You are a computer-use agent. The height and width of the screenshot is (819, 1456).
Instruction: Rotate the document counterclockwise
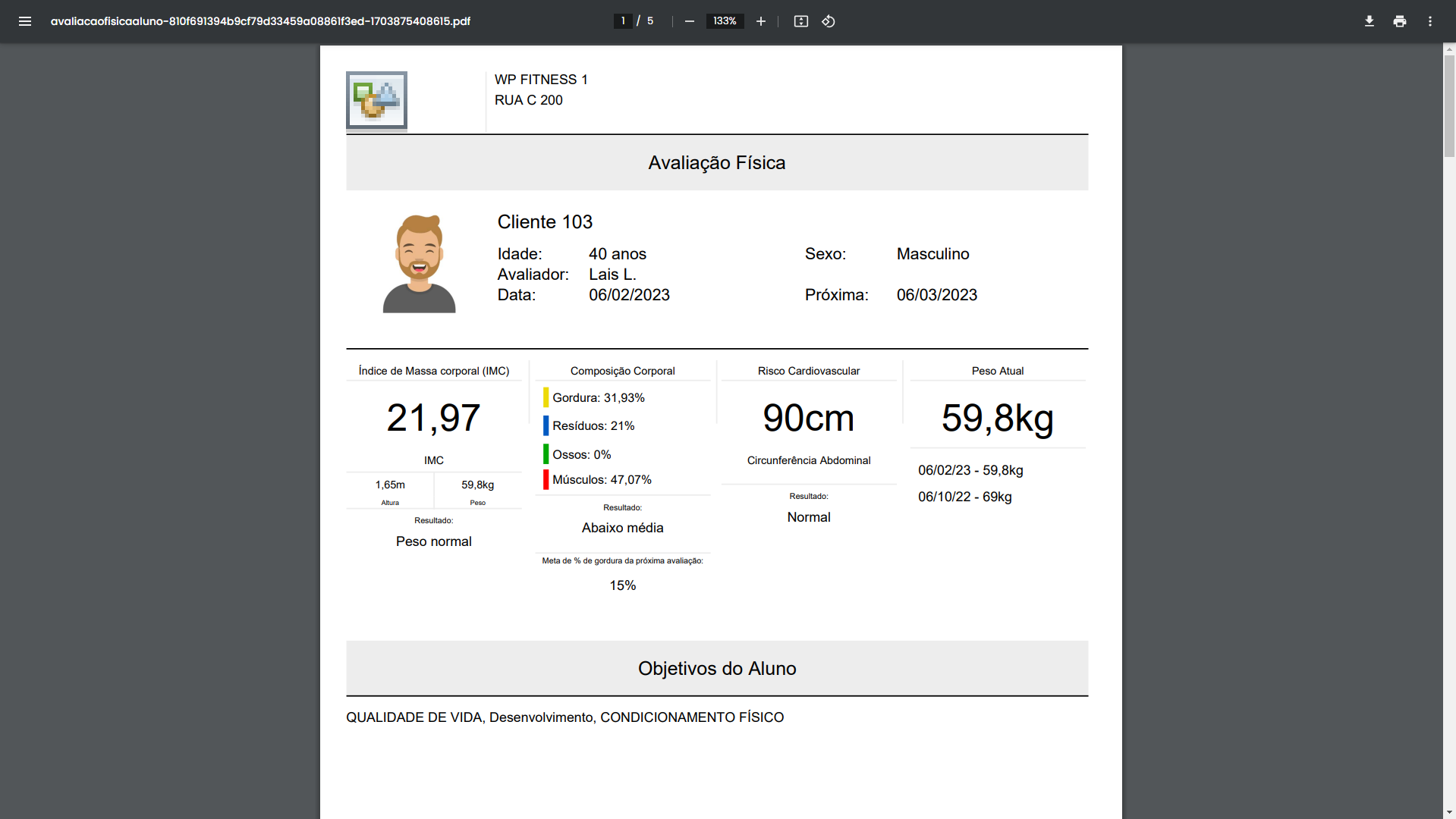(x=829, y=21)
